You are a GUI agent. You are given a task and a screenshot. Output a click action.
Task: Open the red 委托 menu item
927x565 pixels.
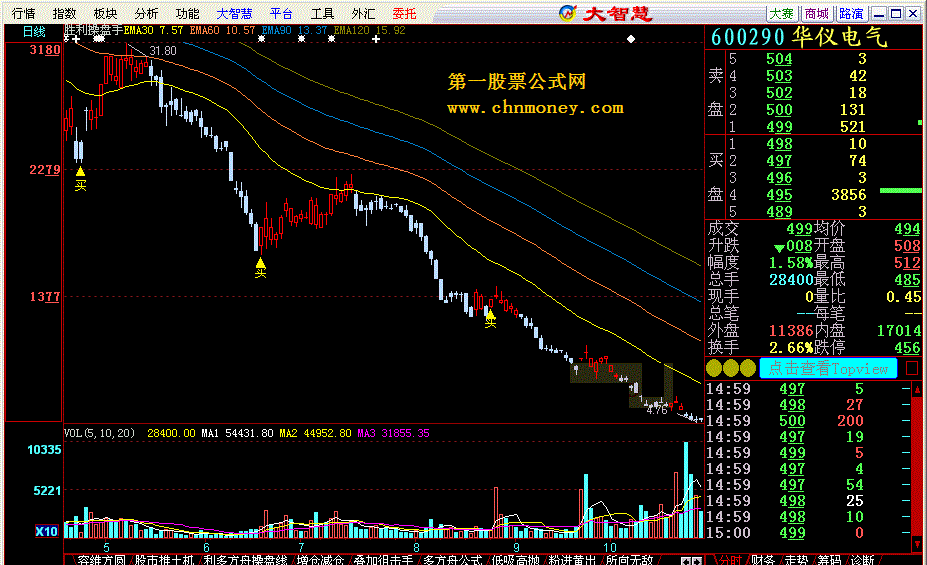tap(404, 14)
